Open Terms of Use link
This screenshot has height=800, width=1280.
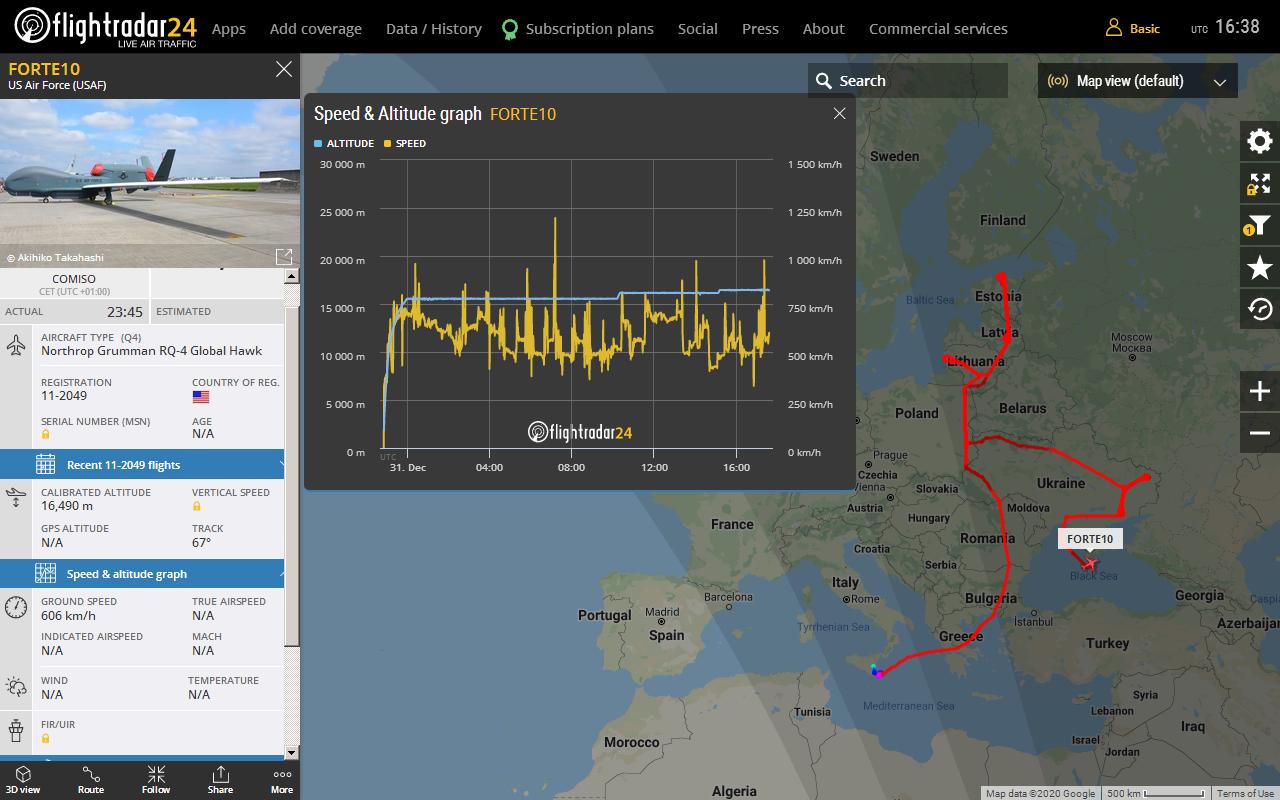coord(1245,794)
